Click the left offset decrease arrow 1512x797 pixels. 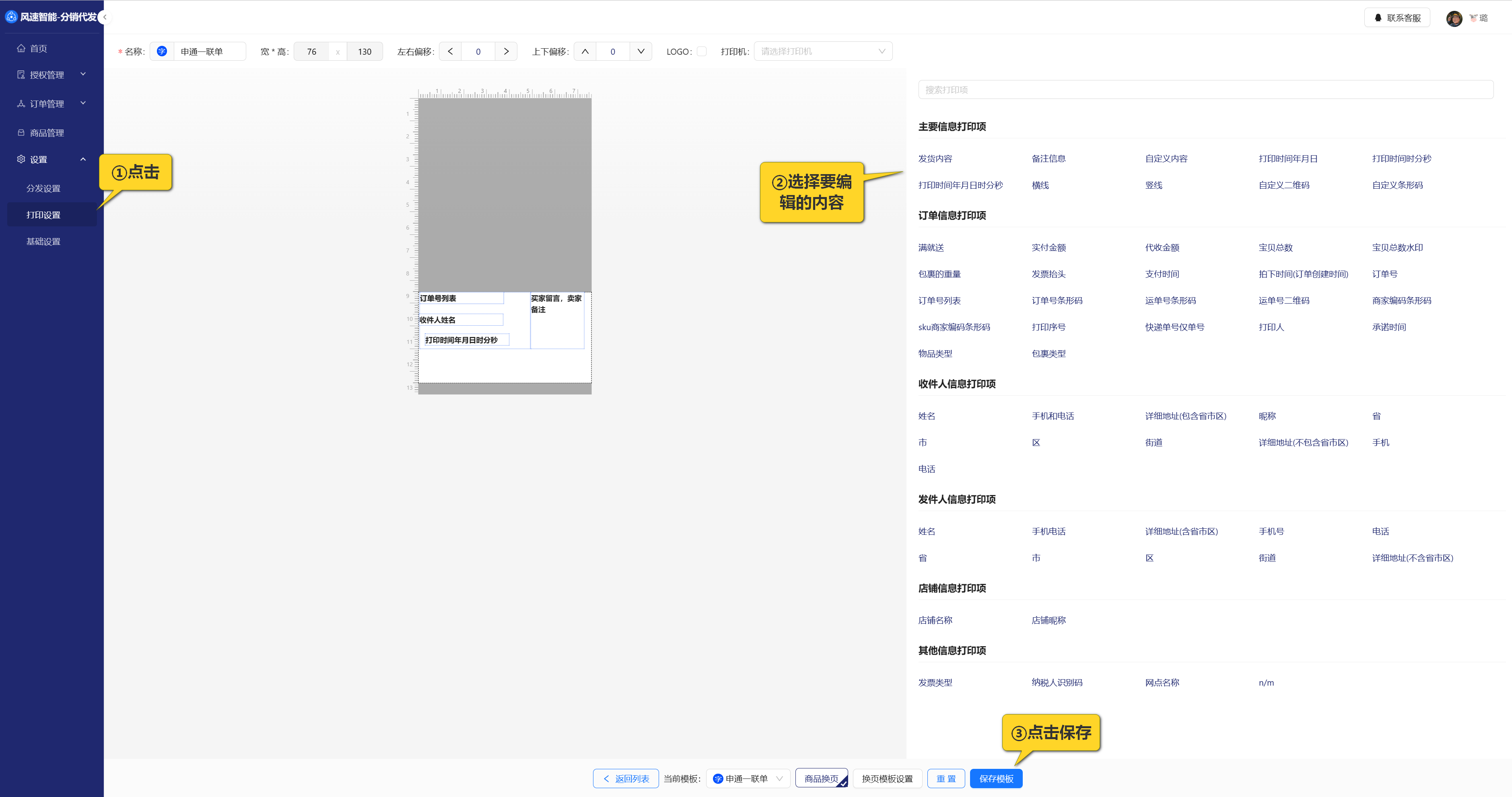(x=450, y=51)
